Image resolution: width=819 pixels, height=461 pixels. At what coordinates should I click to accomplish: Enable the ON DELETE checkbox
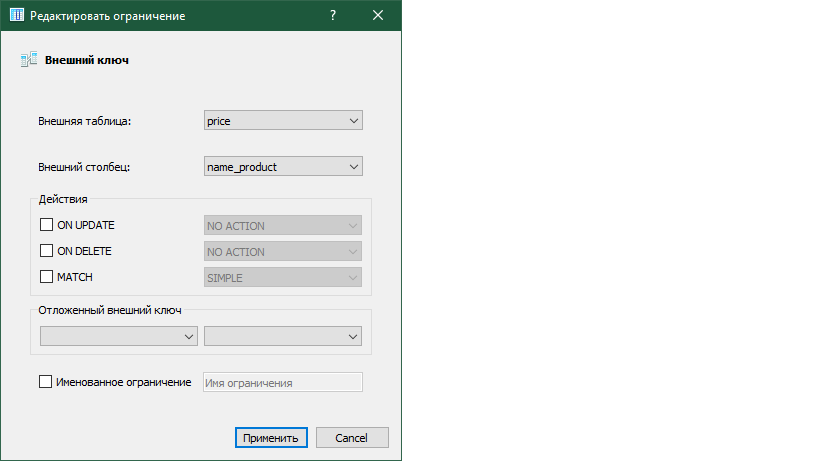tap(46, 251)
